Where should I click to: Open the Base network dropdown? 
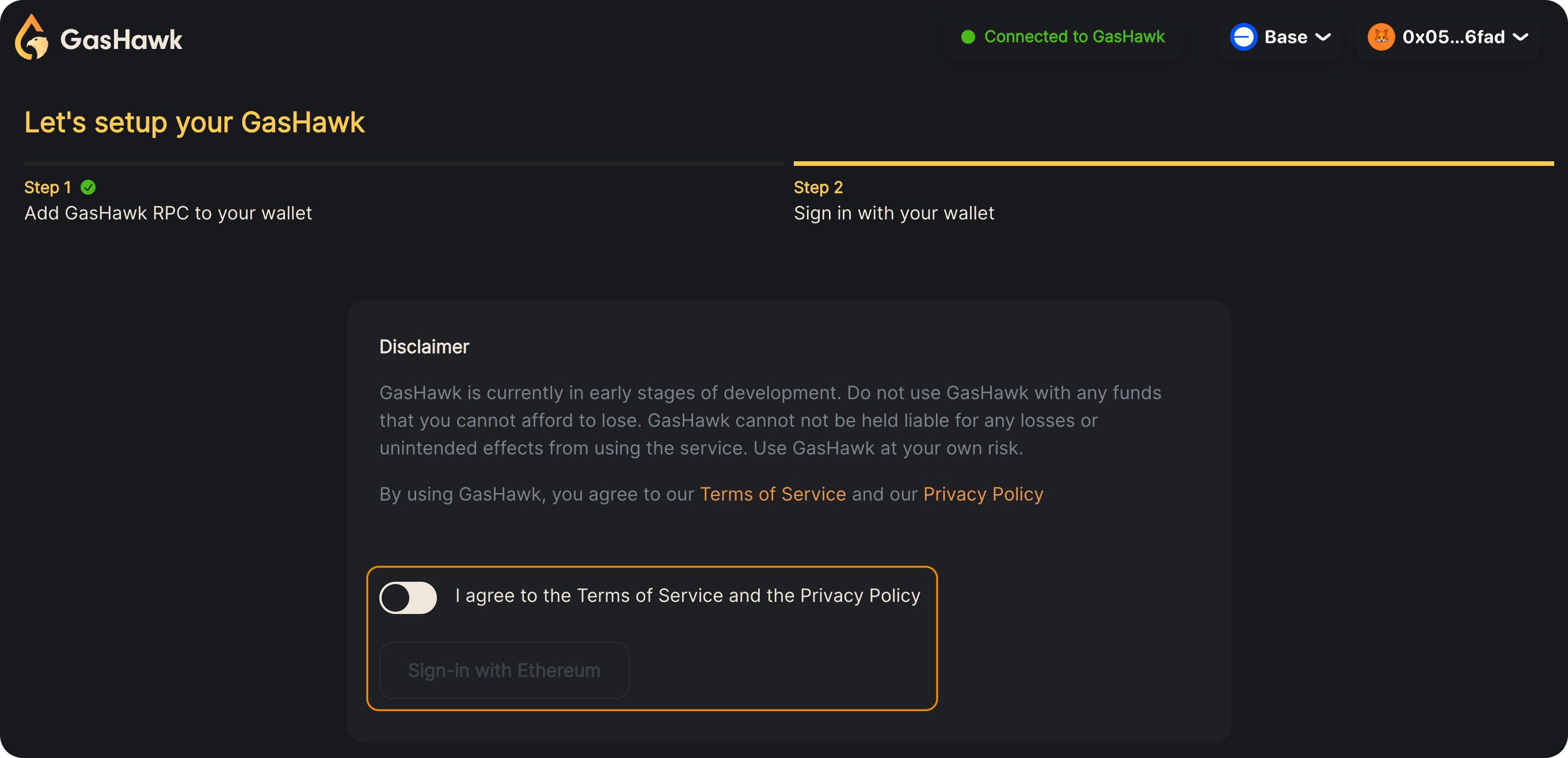click(1280, 37)
